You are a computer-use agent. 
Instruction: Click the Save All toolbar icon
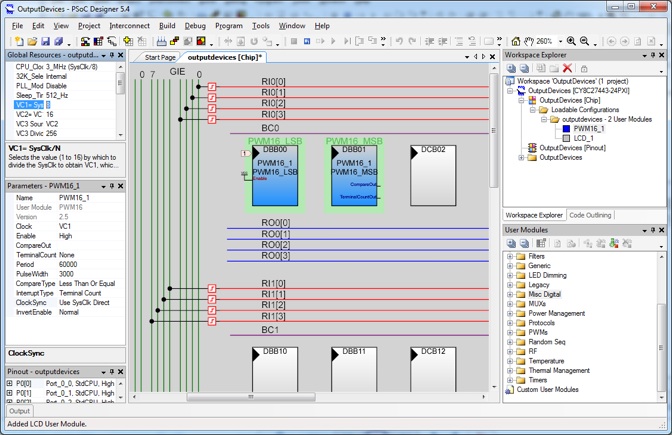[x=58, y=41]
